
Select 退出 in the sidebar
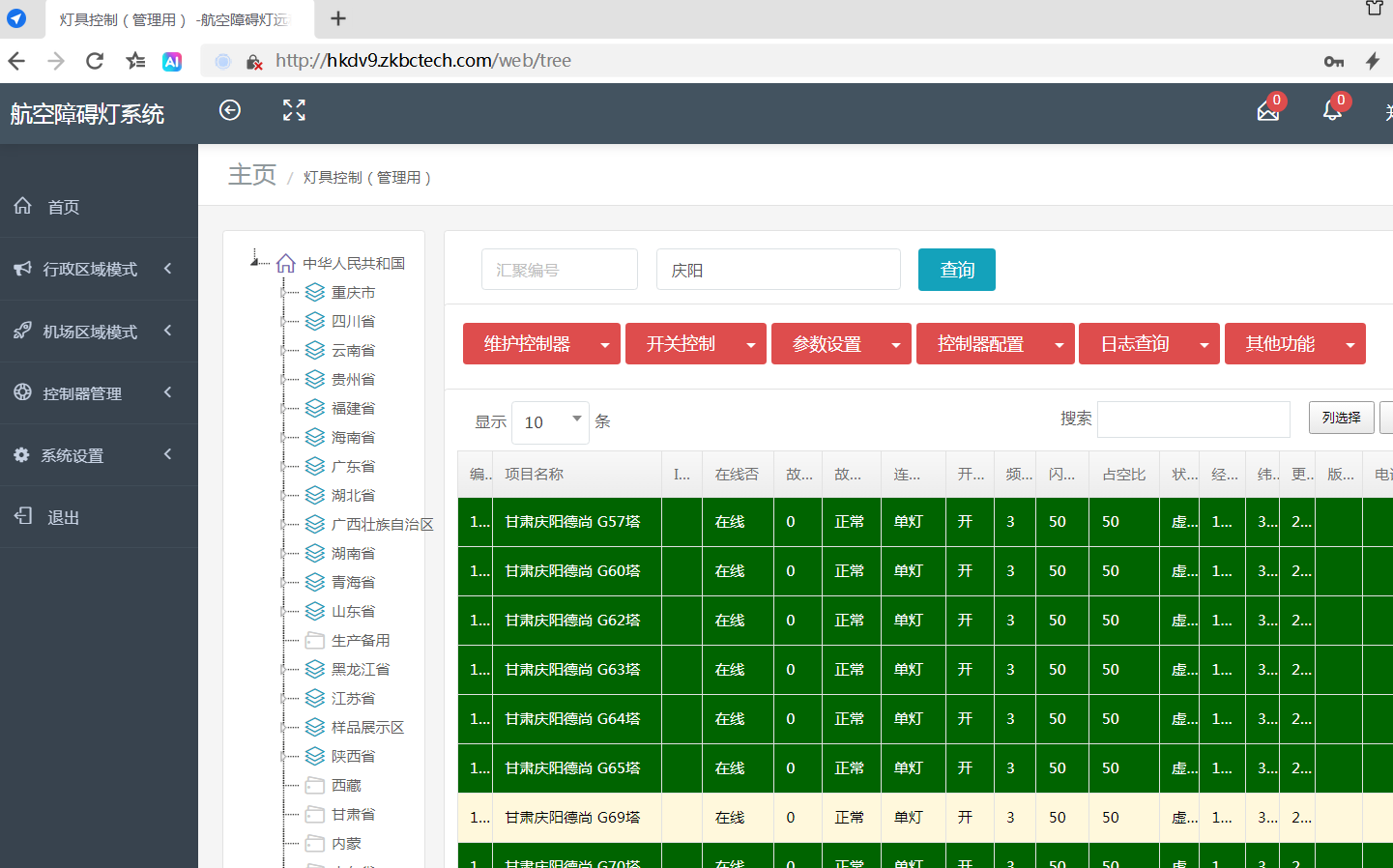64,517
